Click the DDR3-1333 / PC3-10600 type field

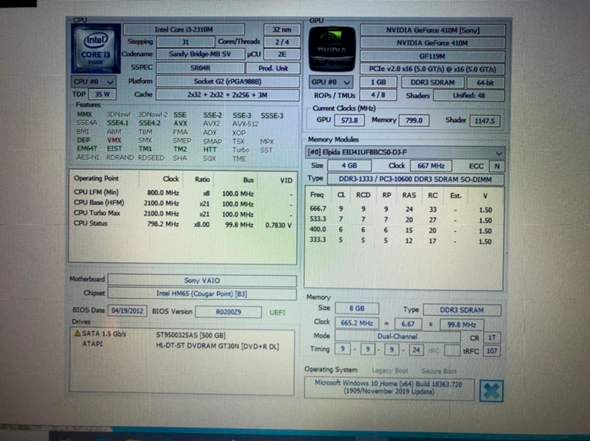pyautogui.click(x=415, y=179)
